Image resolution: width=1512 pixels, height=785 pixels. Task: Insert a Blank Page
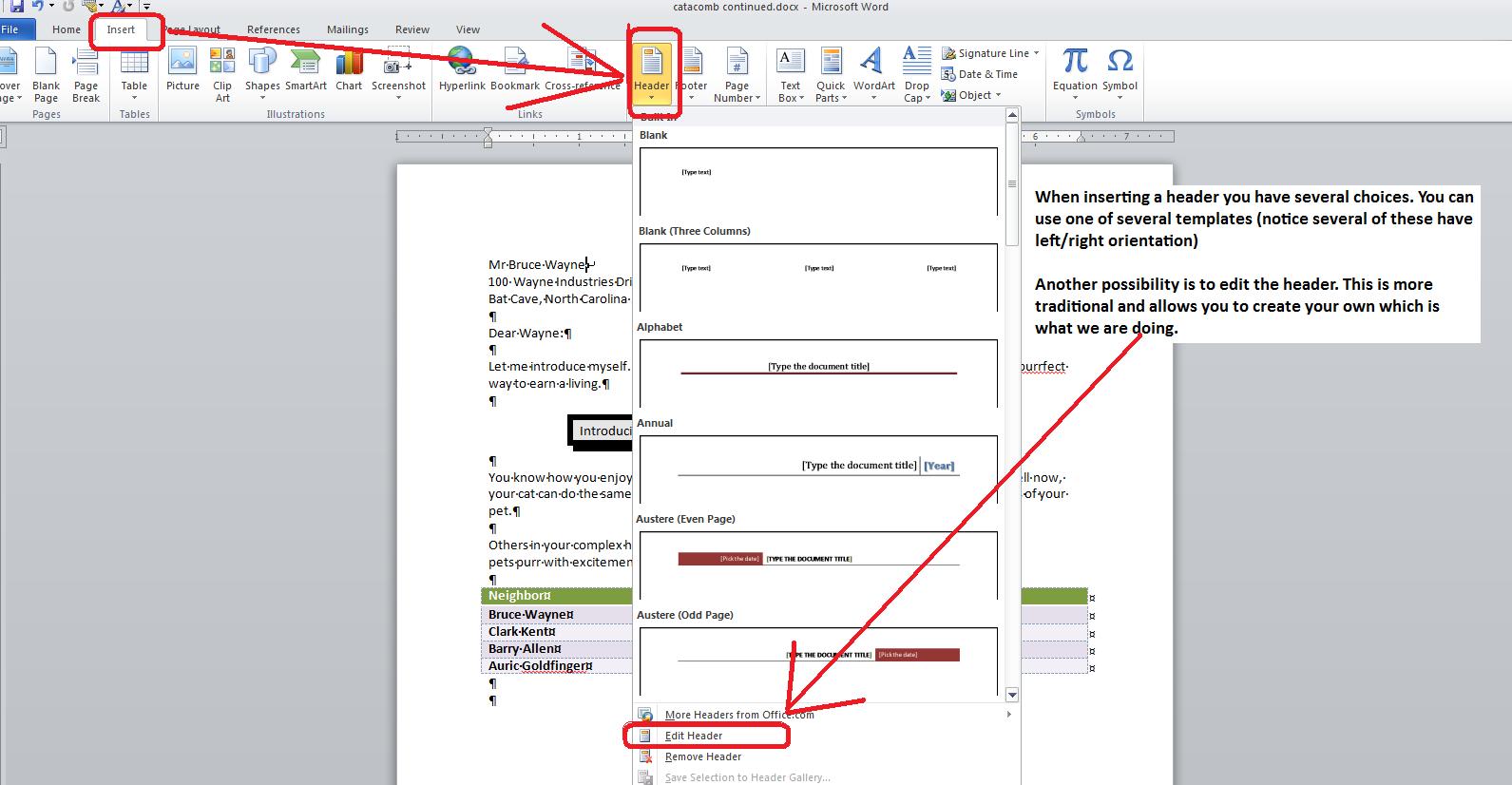46,74
